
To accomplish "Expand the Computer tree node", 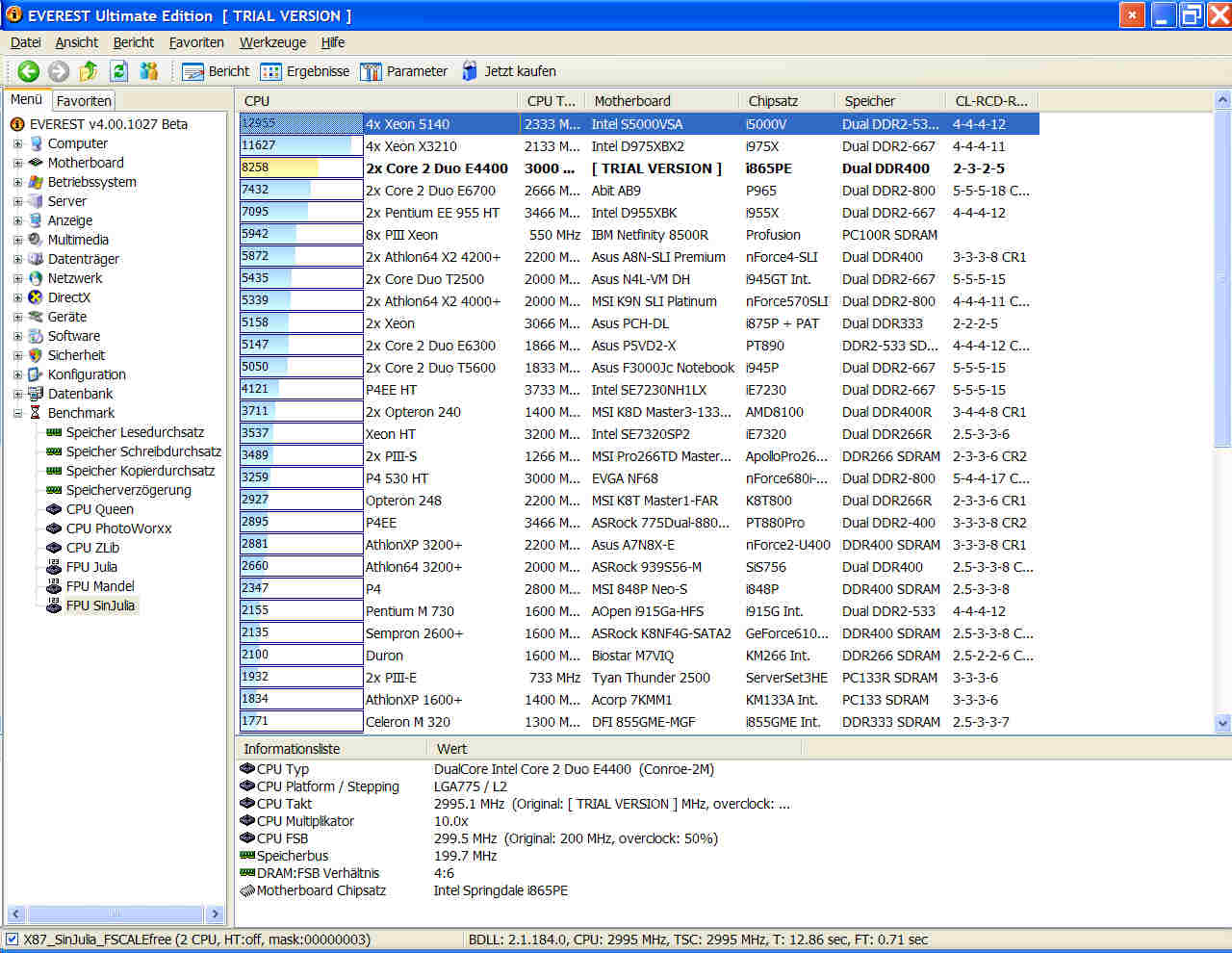I will point(17,143).
